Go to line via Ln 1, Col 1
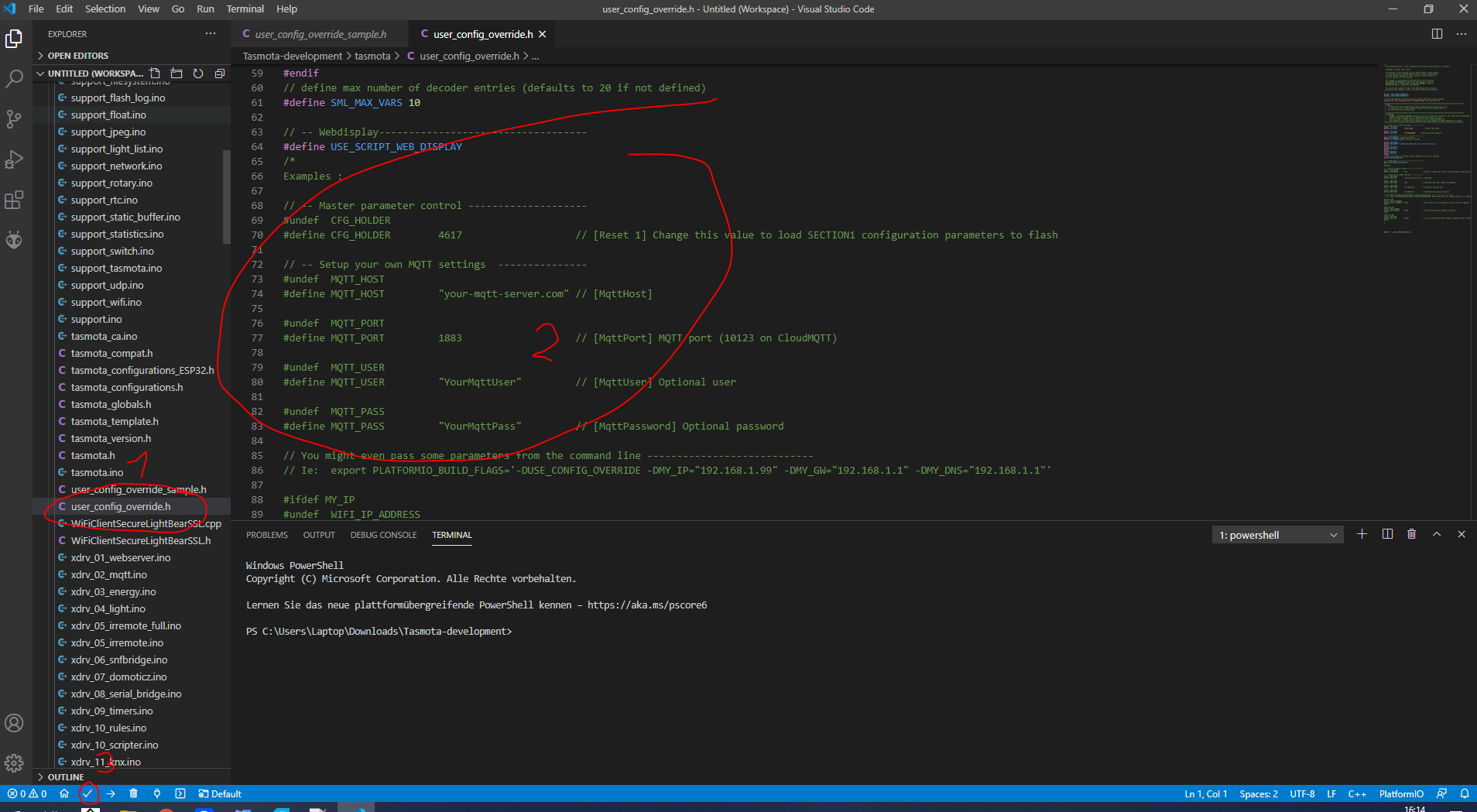 coord(1205,793)
